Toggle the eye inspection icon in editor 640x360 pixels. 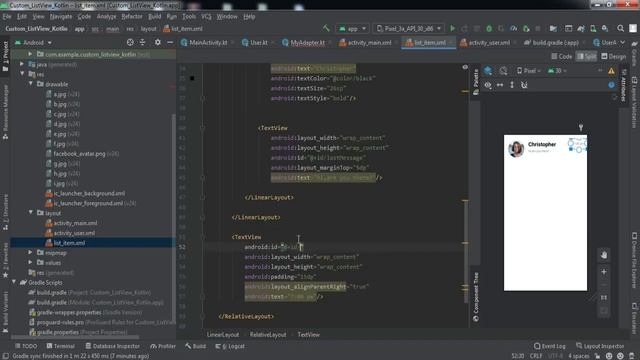[465, 67]
